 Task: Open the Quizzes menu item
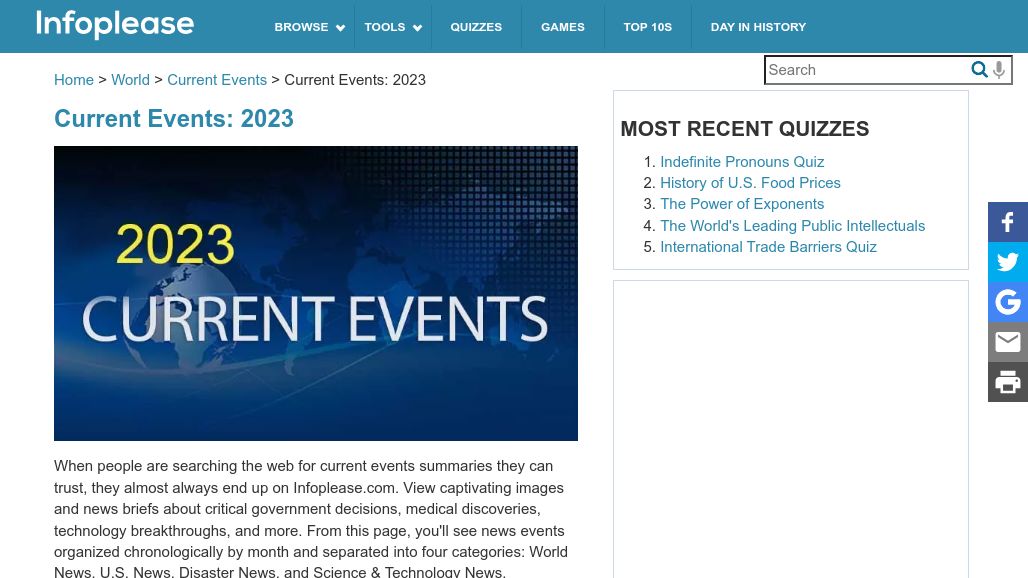pyautogui.click(x=476, y=27)
